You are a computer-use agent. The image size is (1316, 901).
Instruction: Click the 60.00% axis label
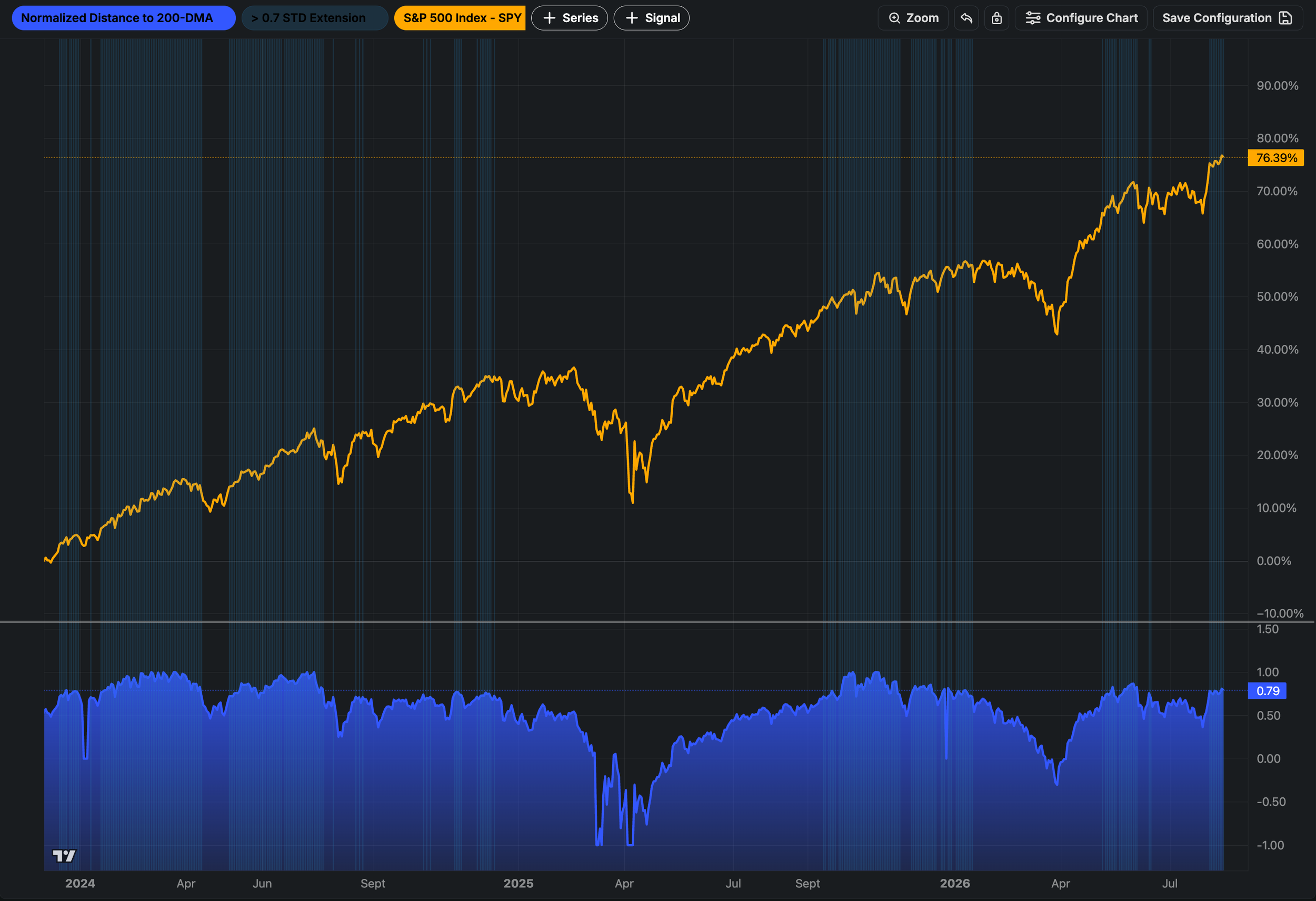click(1278, 244)
